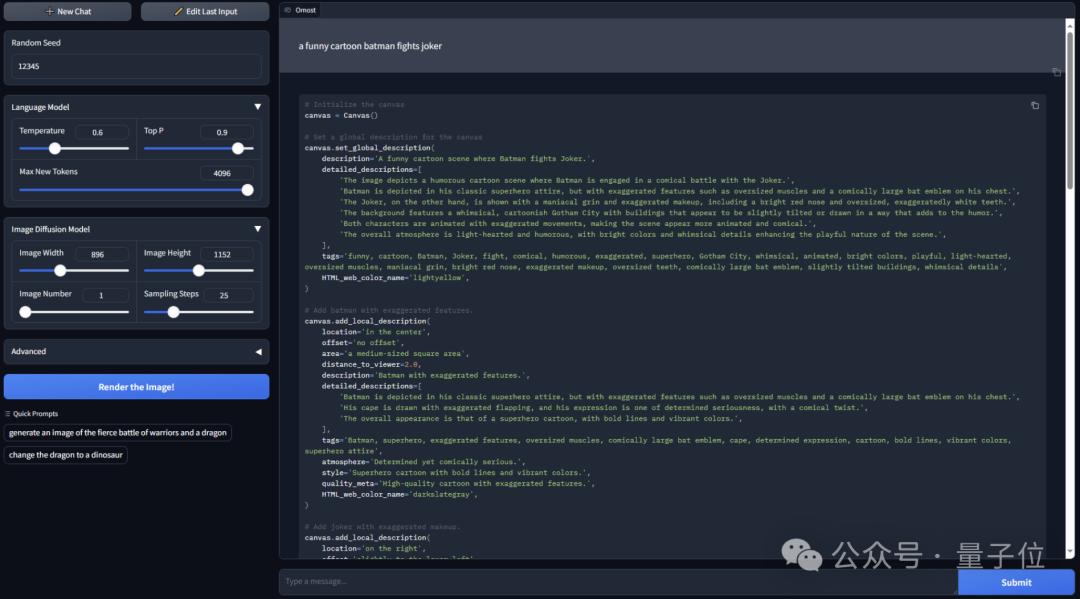Collapse the Image Diffusion Model section
The height and width of the screenshot is (599, 1080).
257,229
